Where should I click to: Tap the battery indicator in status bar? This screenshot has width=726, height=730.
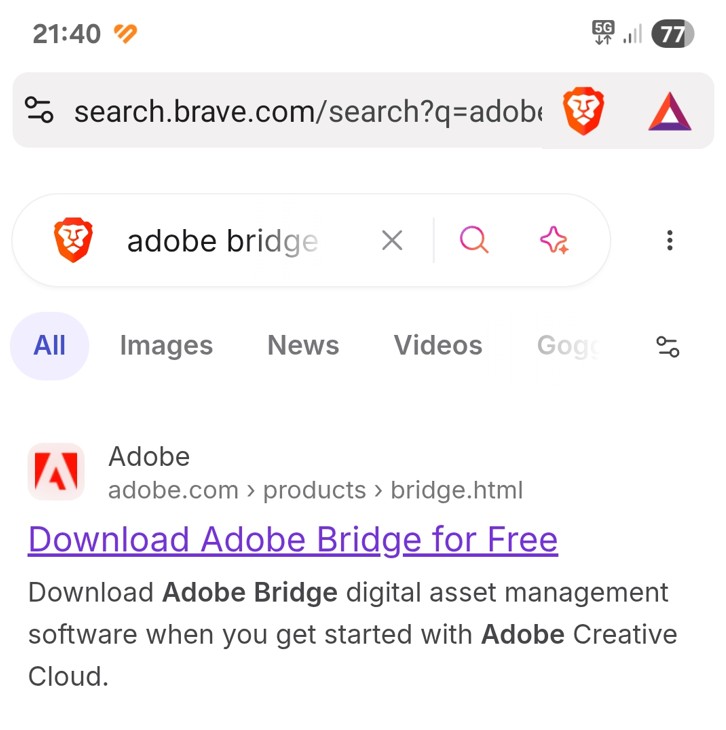(672, 34)
